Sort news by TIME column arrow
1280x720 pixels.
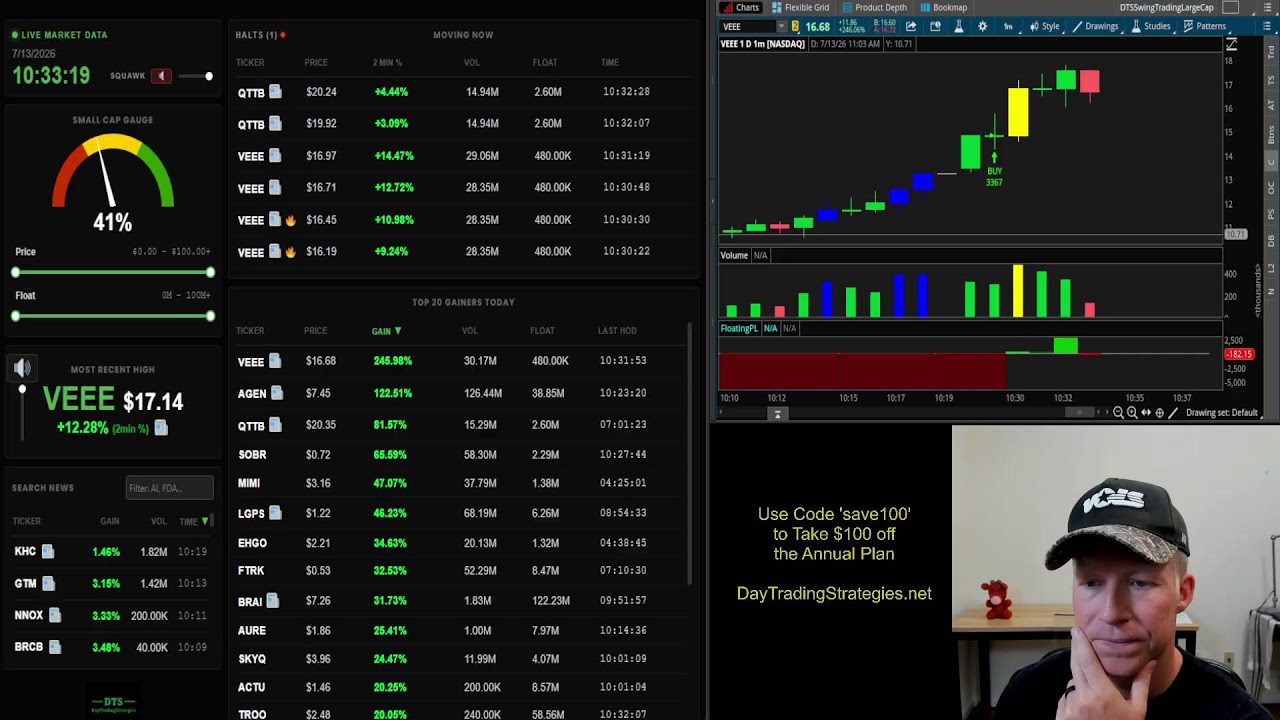[x=206, y=521]
